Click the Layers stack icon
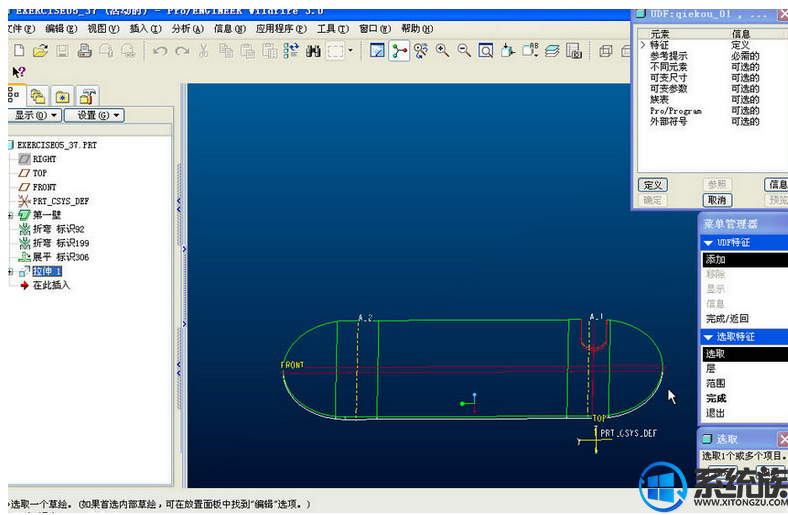This screenshot has width=788, height=515. click(x=552, y=51)
